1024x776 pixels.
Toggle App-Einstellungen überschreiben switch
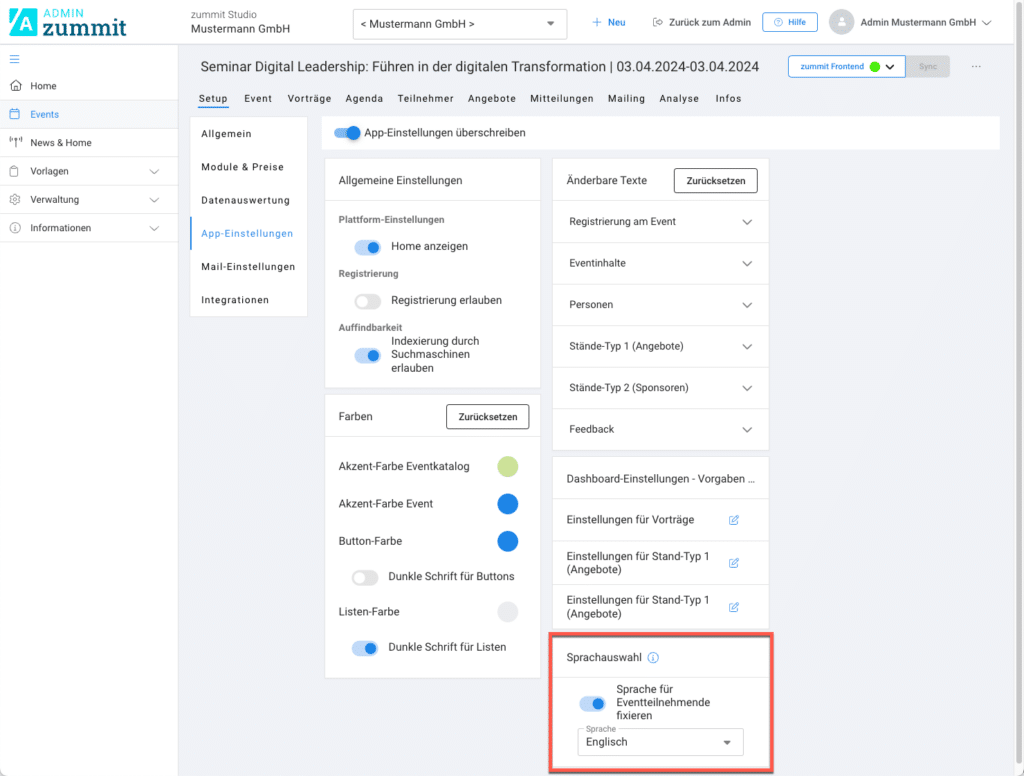pos(347,132)
